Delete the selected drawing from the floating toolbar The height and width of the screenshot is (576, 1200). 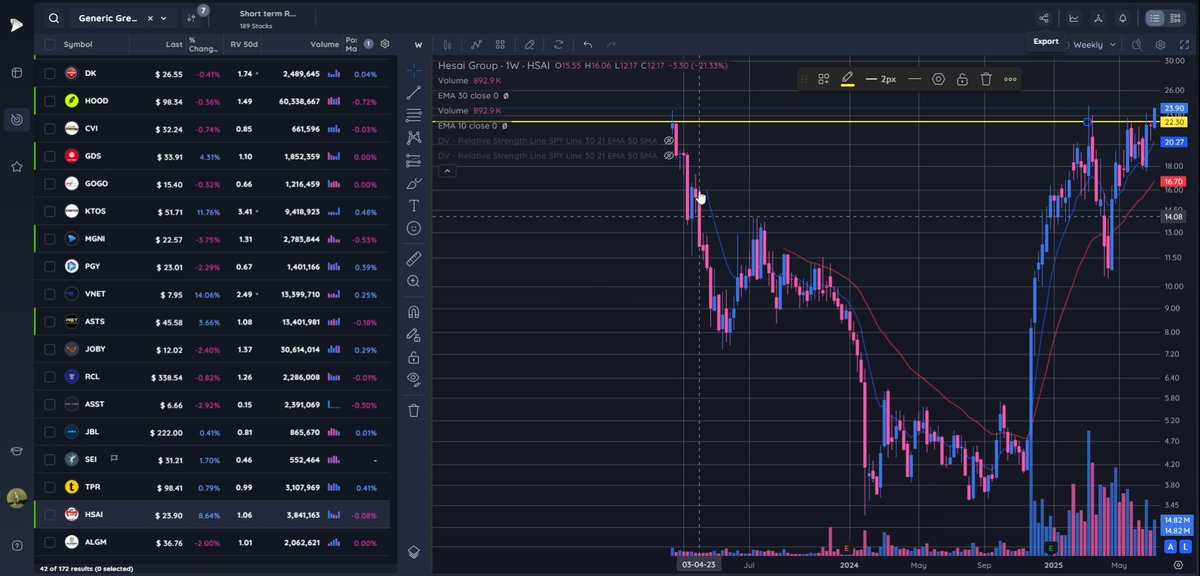tap(986, 79)
